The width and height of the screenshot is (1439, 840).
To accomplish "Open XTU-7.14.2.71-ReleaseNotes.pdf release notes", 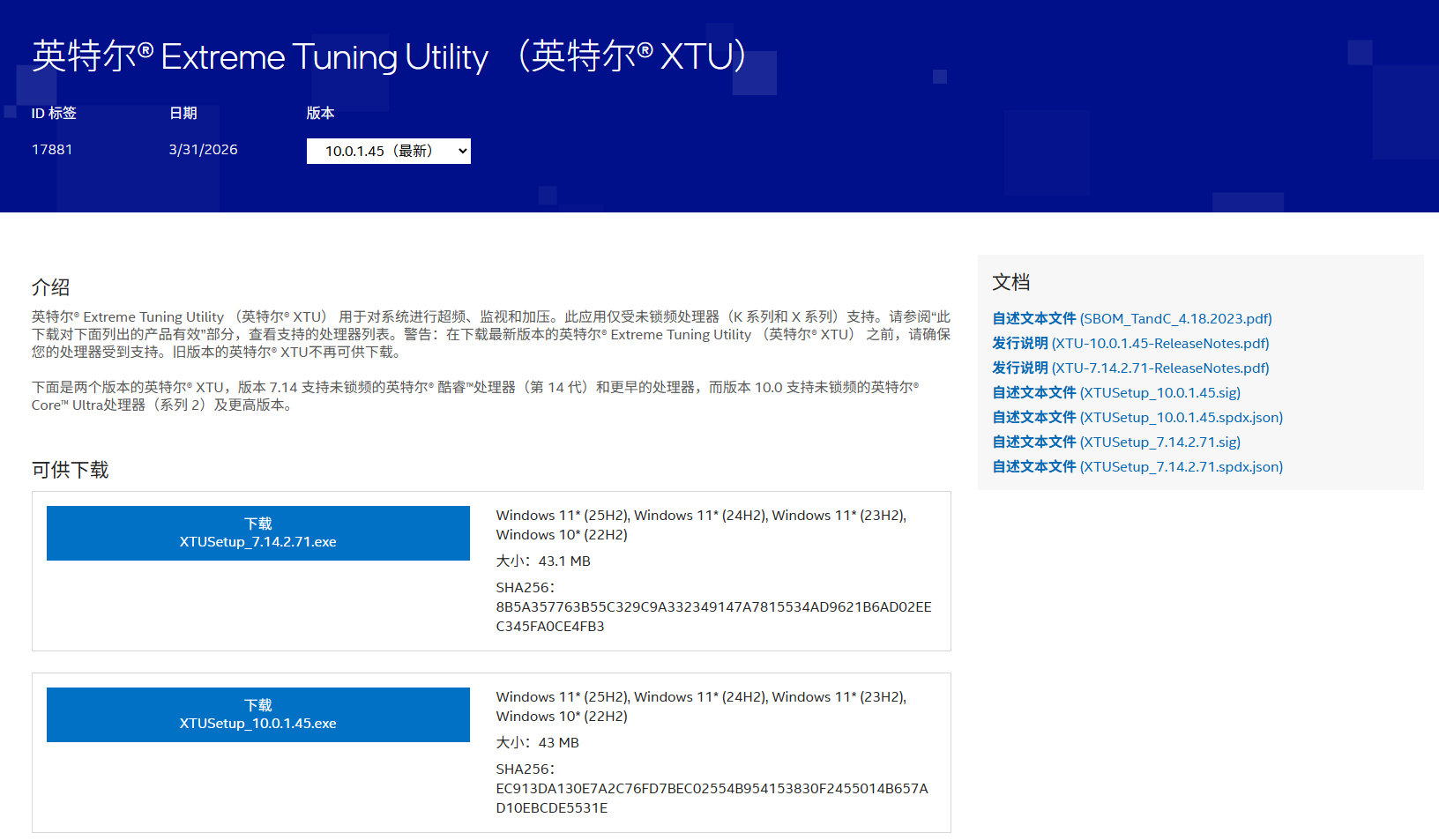I will point(1131,368).
